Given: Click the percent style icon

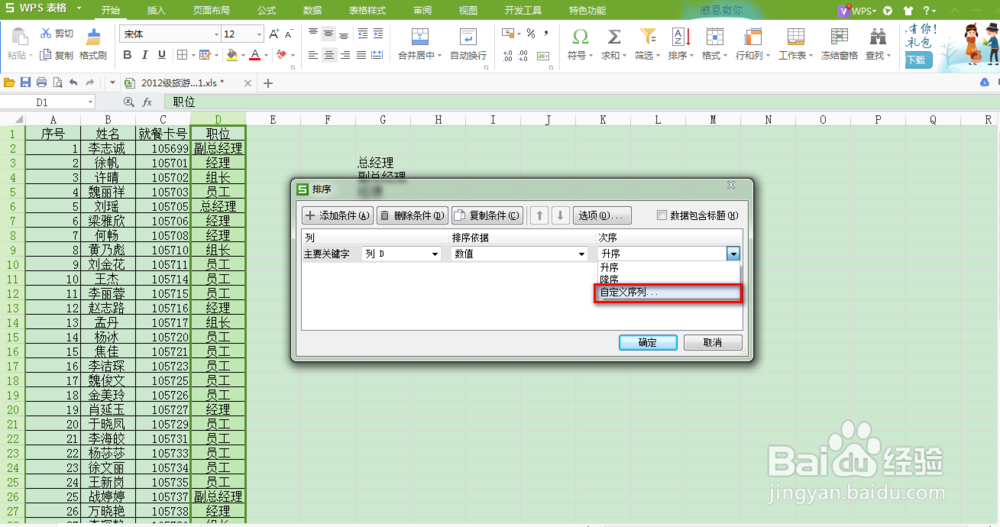Looking at the screenshot, I should (x=531, y=33).
